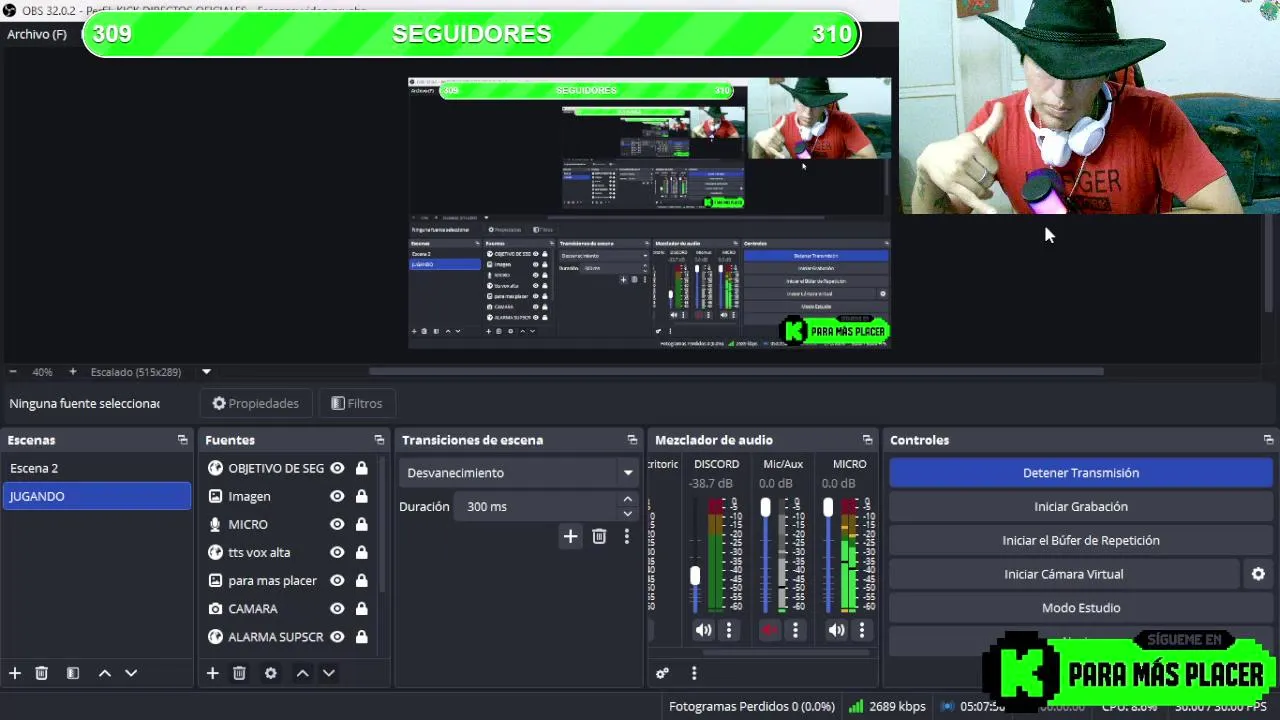
Task: Adjust the Mic/Aux volume slider
Action: (765, 508)
